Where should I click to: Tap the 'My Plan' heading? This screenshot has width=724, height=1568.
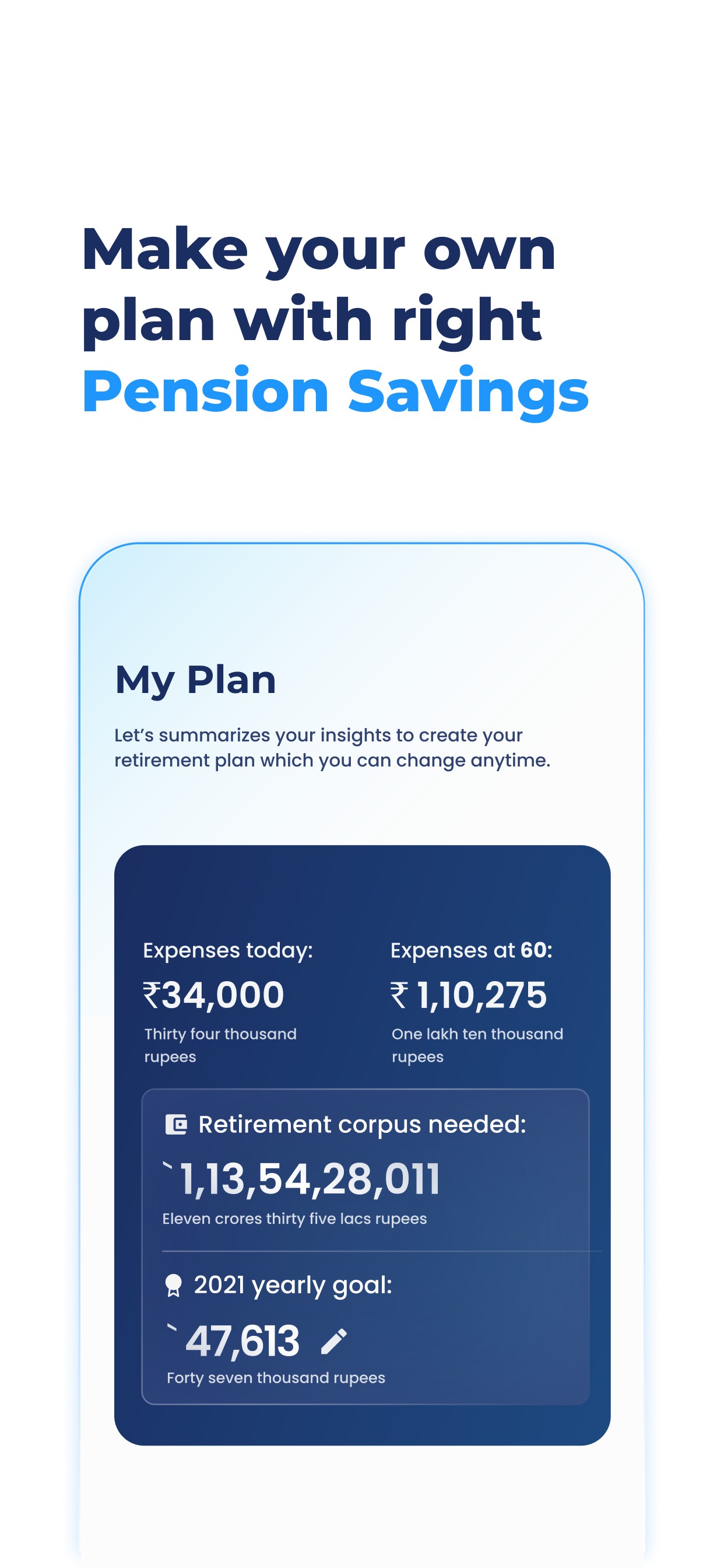[195, 680]
